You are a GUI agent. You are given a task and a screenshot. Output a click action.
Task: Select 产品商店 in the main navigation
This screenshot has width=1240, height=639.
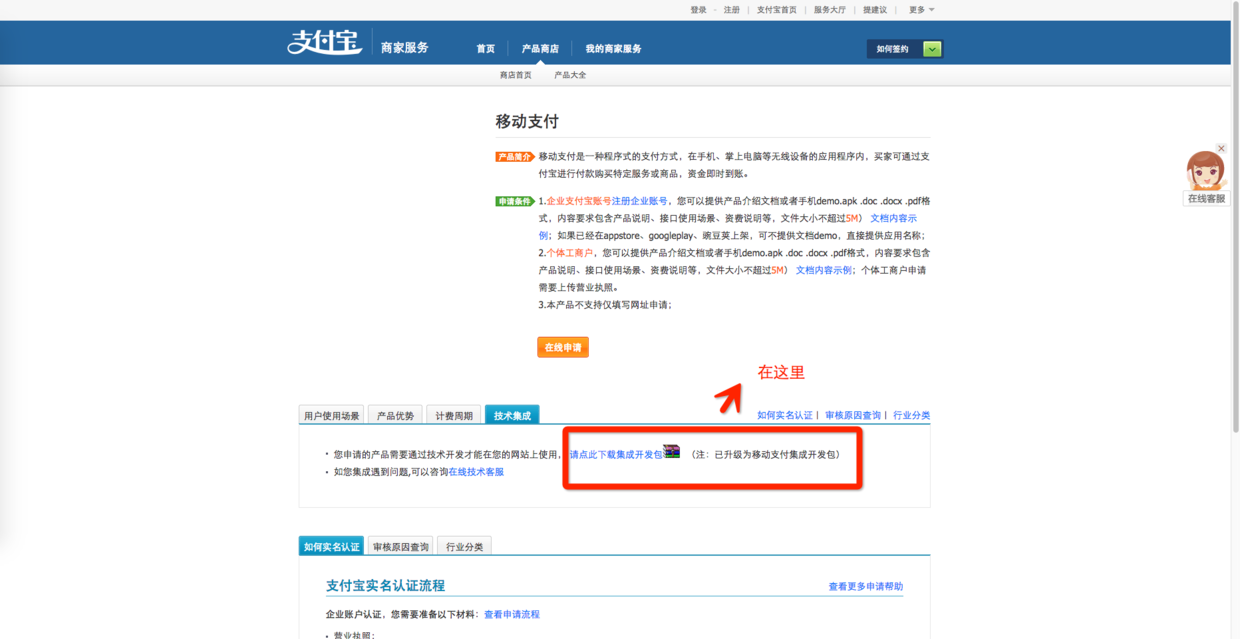(540, 49)
